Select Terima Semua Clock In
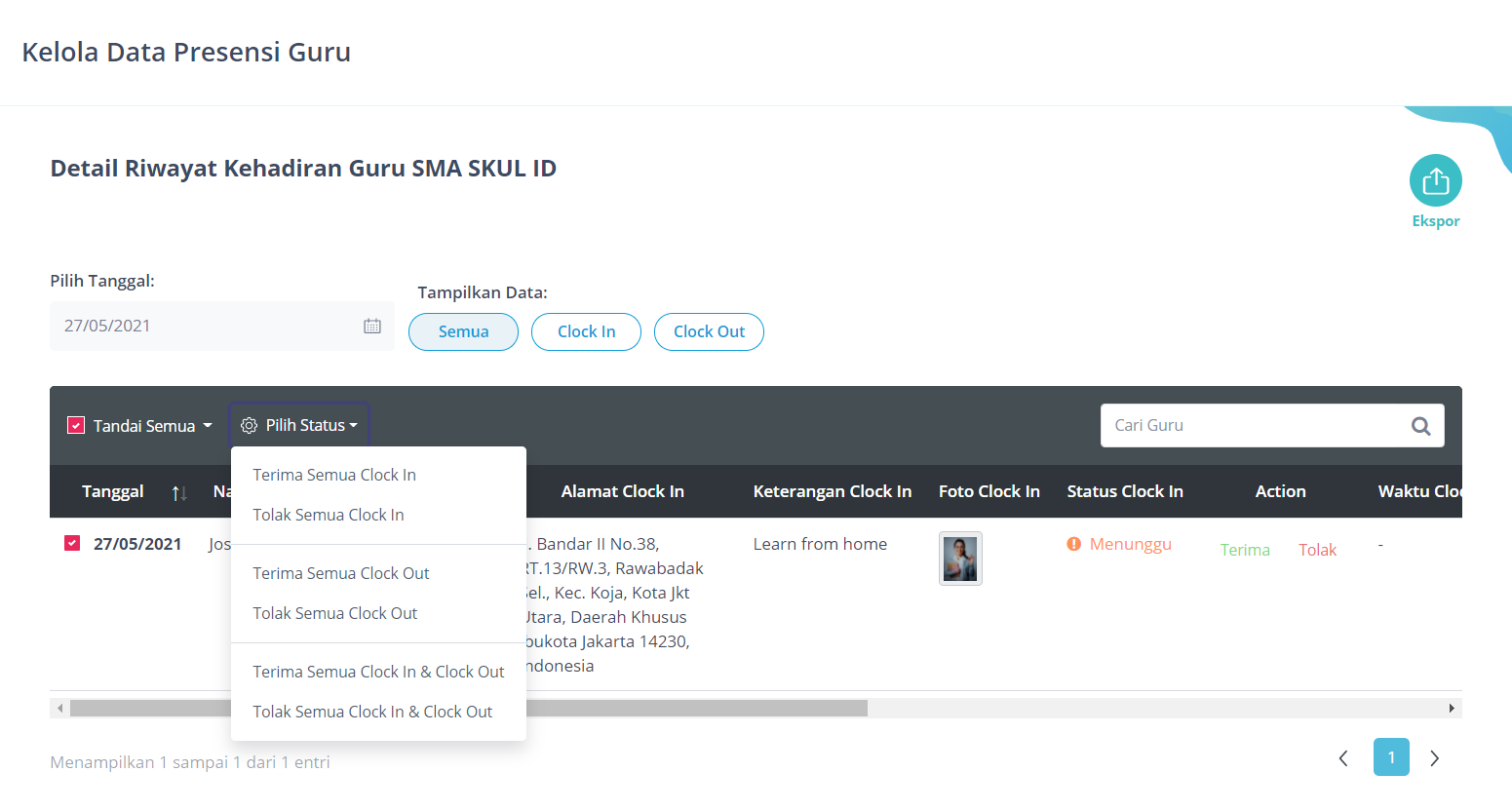Screen dimensions: 1512x811 [x=334, y=475]
